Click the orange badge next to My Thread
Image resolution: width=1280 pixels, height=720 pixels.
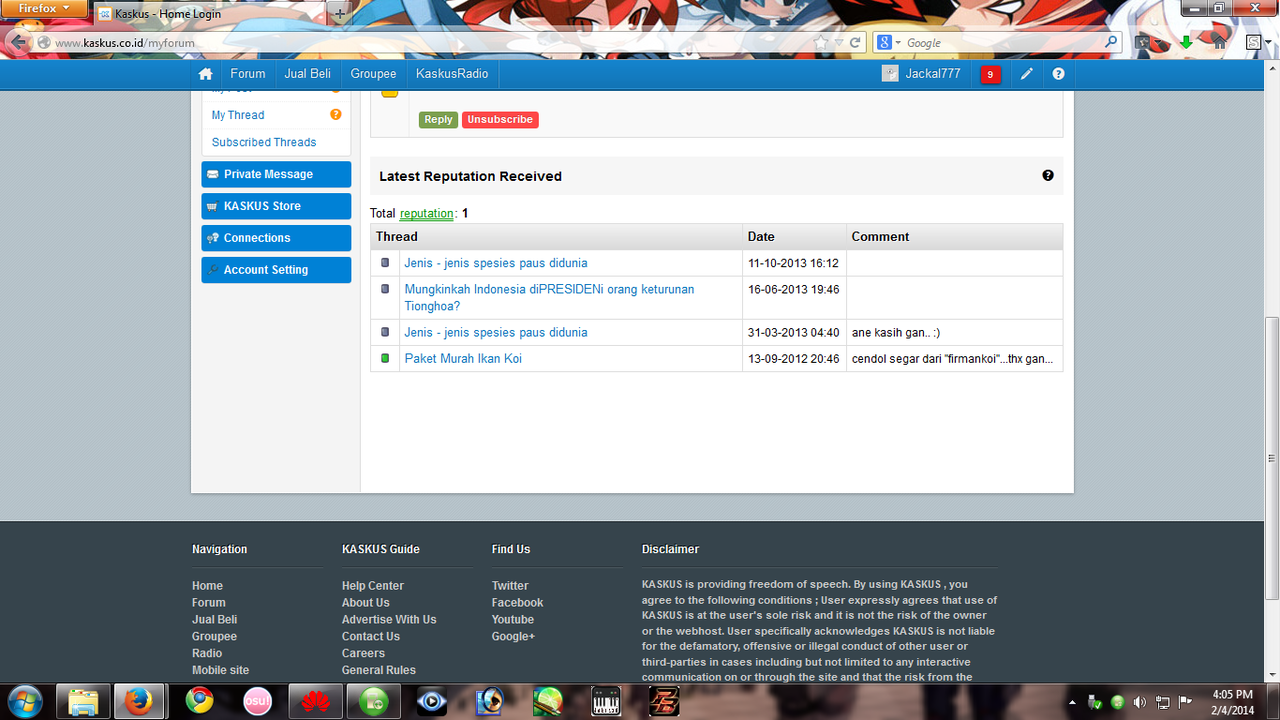click(x=336, y=114)
